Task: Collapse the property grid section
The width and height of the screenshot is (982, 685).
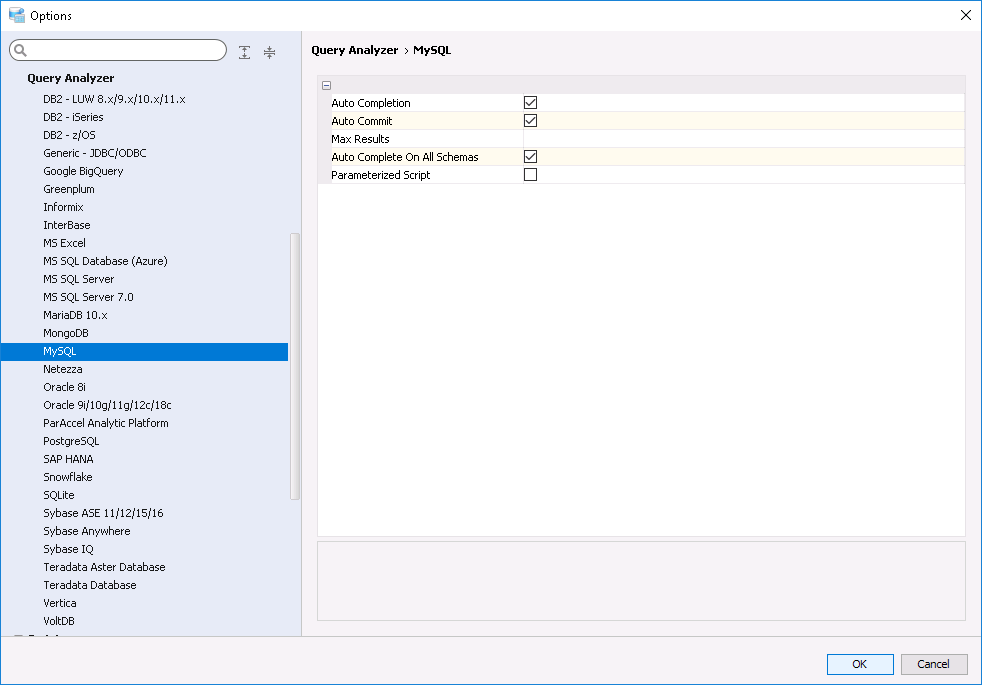Action: [327, 86]
